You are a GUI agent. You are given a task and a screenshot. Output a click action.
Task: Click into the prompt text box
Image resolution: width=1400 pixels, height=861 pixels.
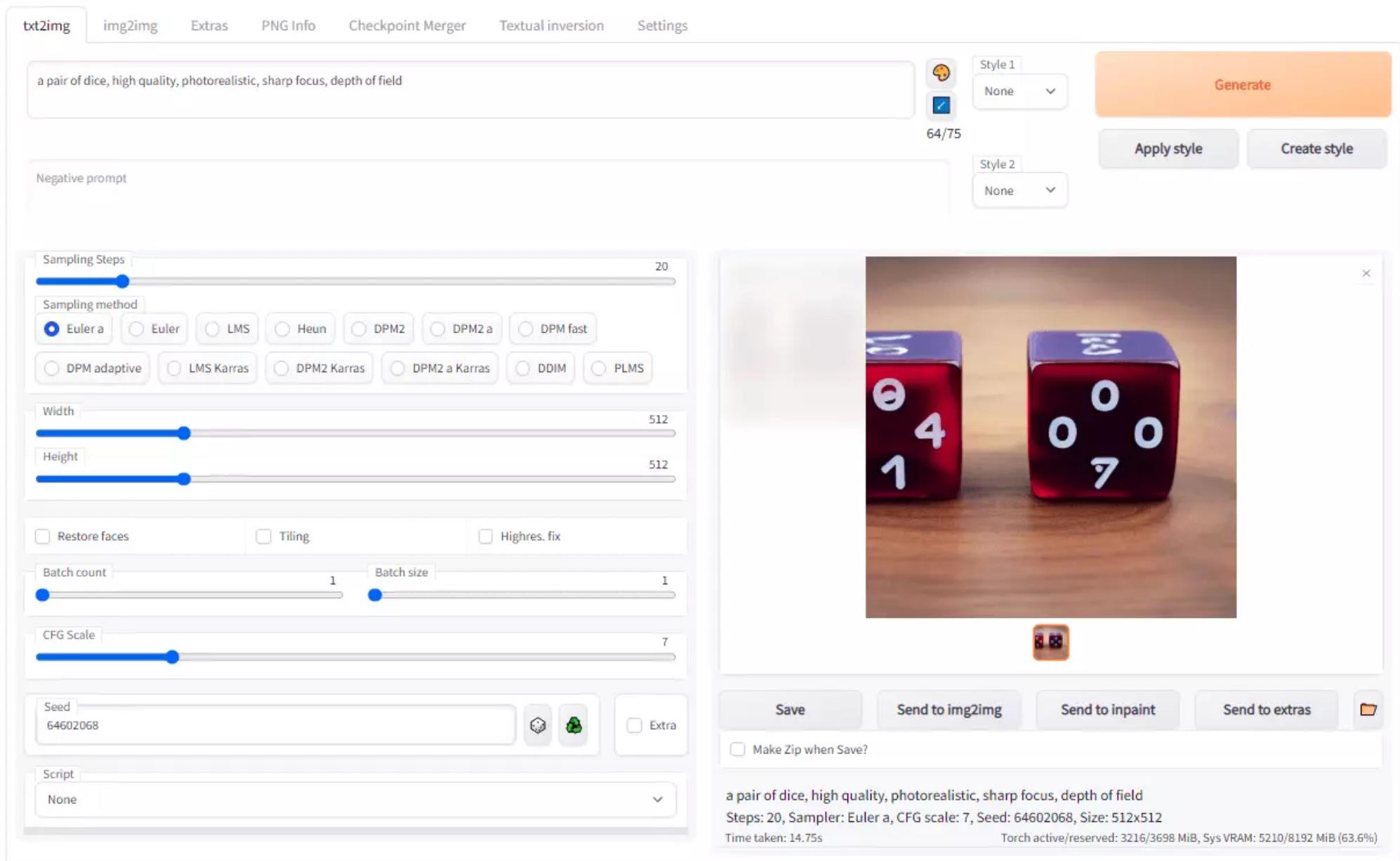coord(470,89)
